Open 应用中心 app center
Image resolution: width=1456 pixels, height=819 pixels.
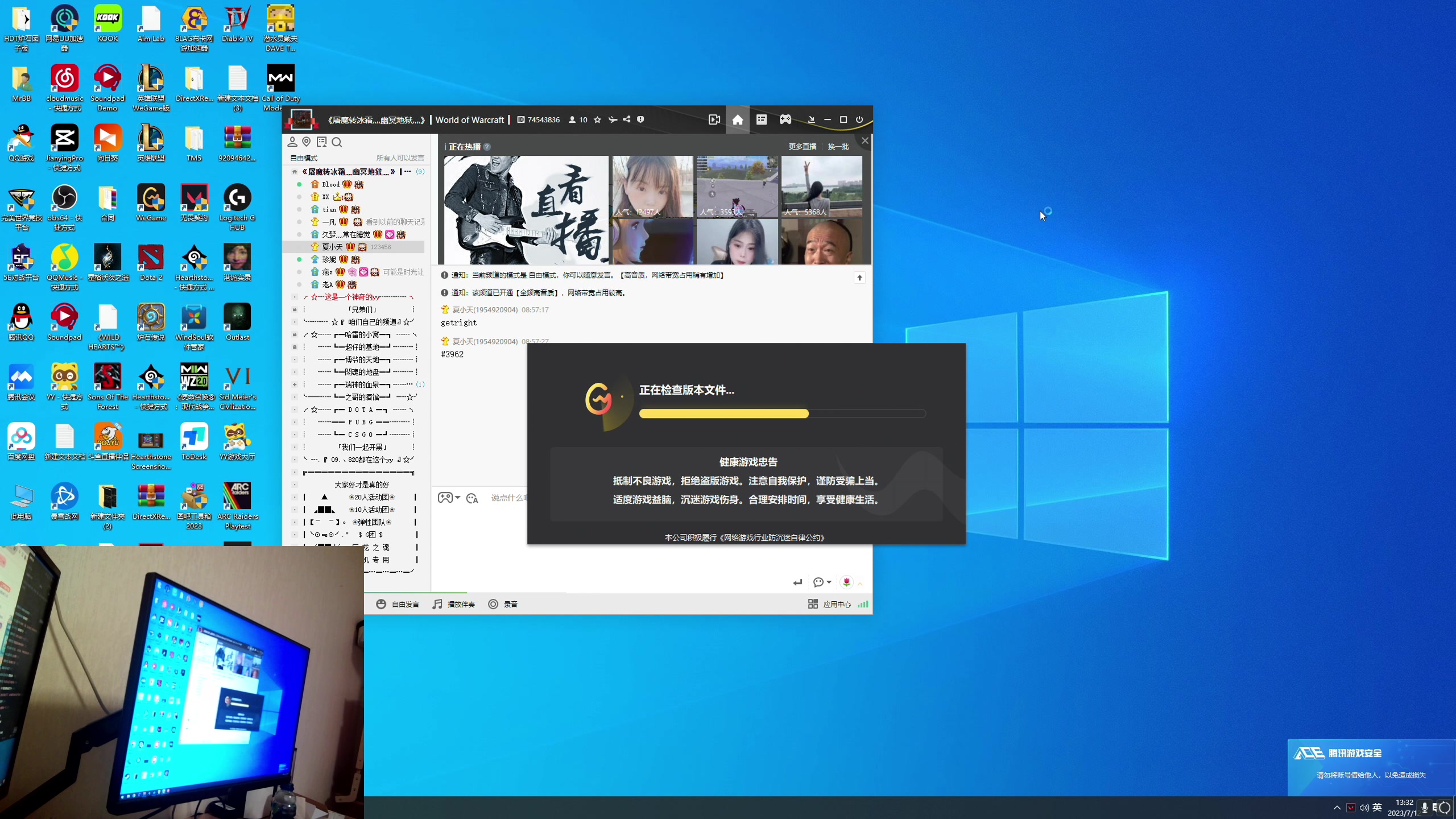(x=830, y=604)
